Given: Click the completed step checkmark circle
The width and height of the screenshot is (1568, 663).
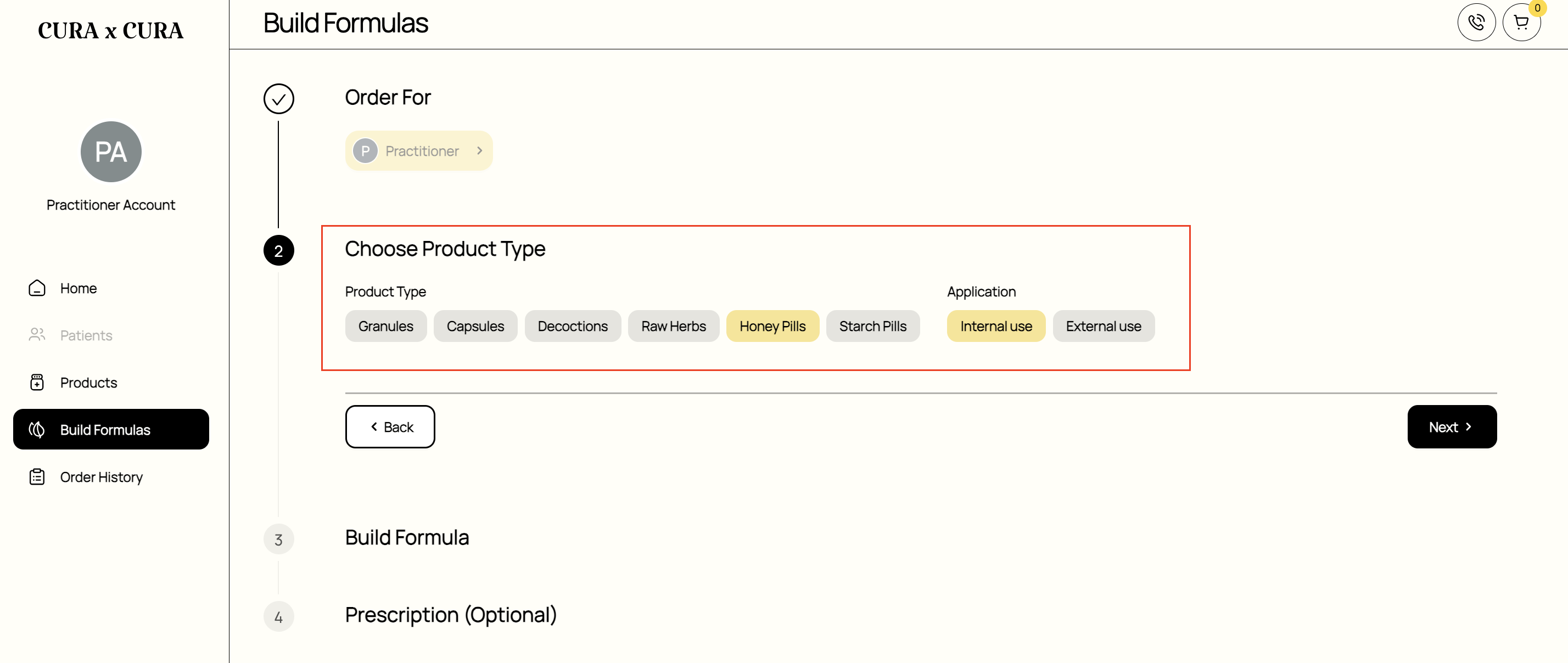Looking at the screenshot, I should [279, 99].
